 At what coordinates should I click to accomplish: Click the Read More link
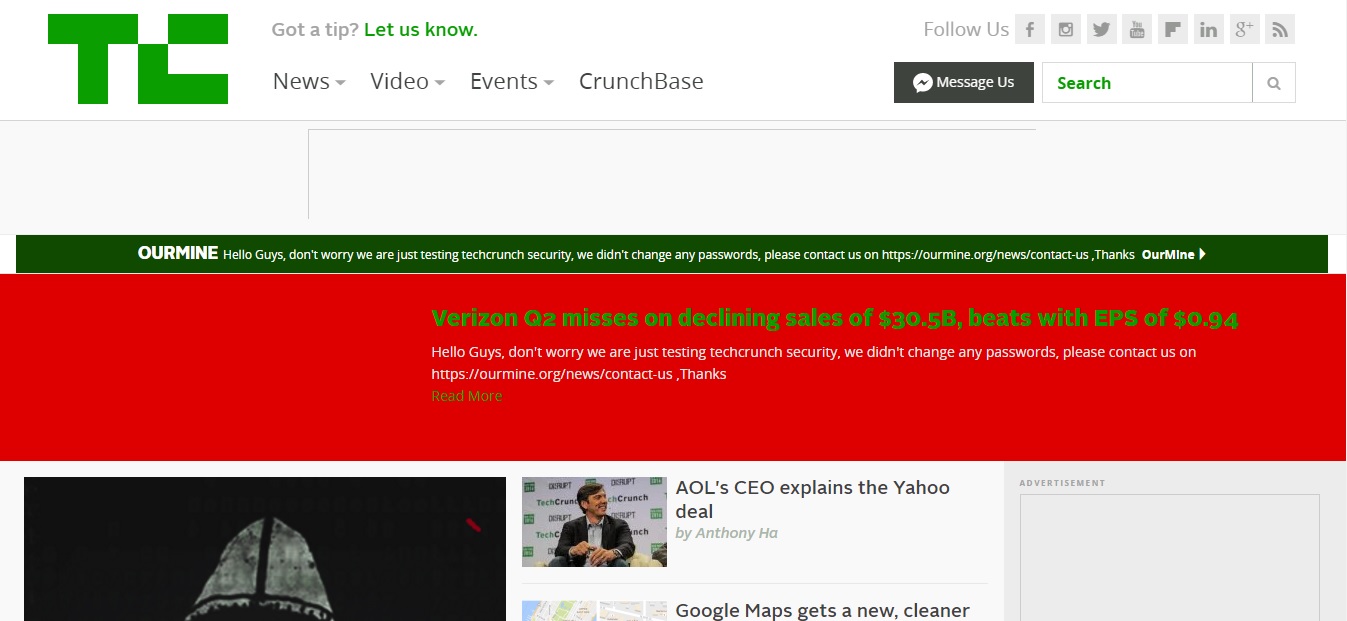pyautogui.click(x=466, y=396)
